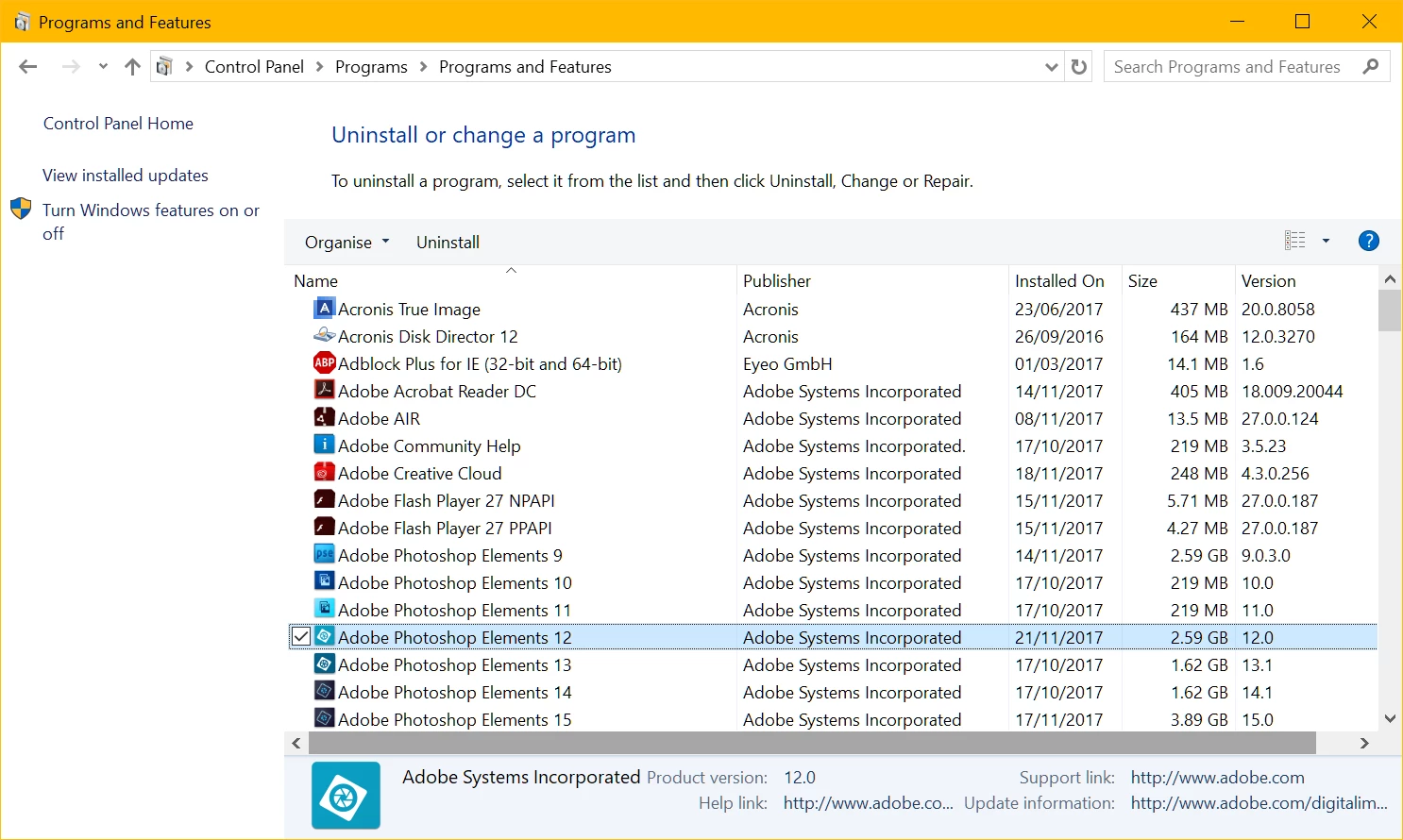Select Adobe Creative Cloud program name

419,473
